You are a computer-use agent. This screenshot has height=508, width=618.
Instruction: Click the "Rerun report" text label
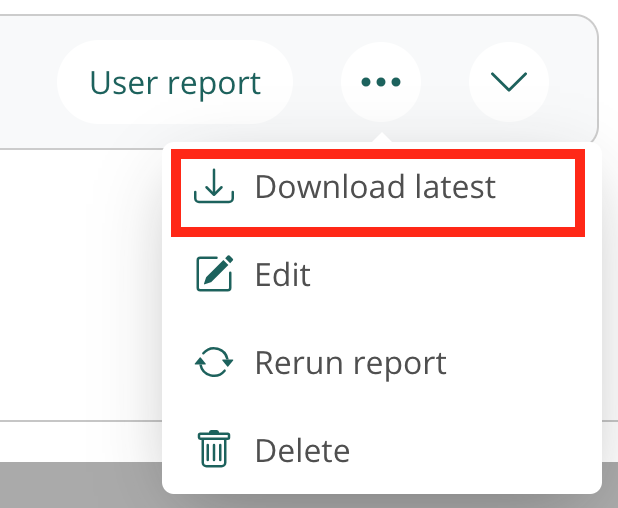tap(350, 362)
